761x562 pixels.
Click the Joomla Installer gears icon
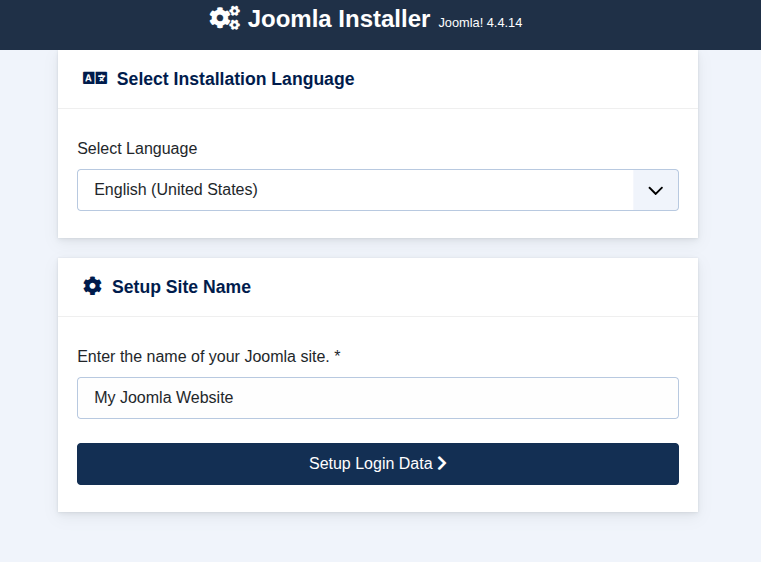point(225,18)
